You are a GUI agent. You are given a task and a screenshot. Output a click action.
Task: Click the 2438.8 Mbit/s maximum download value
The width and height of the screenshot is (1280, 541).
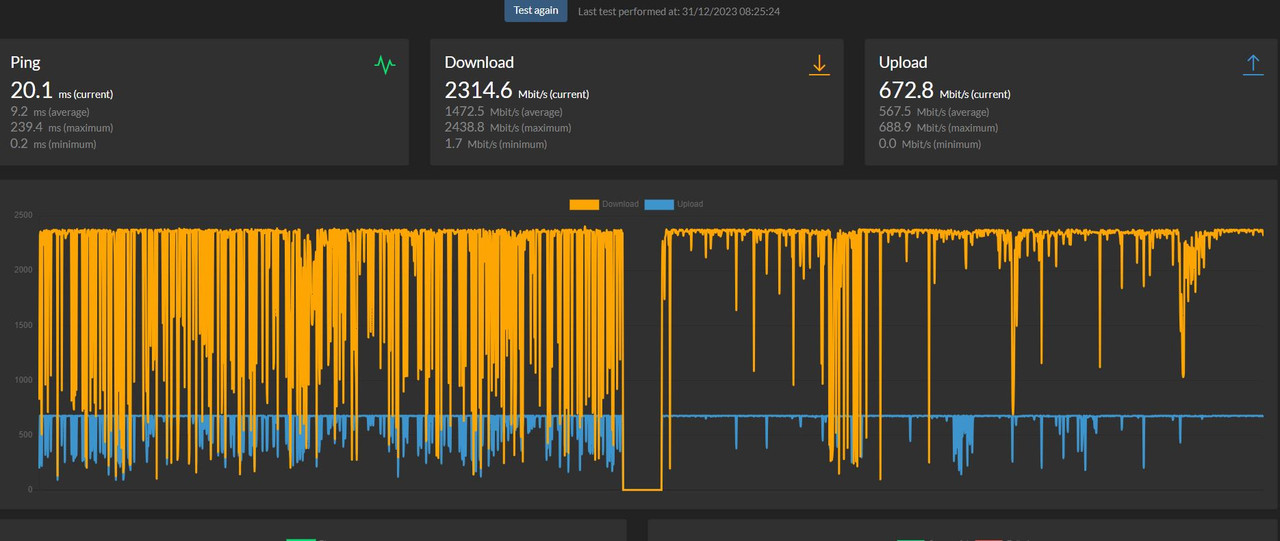[x=508, y=128]
